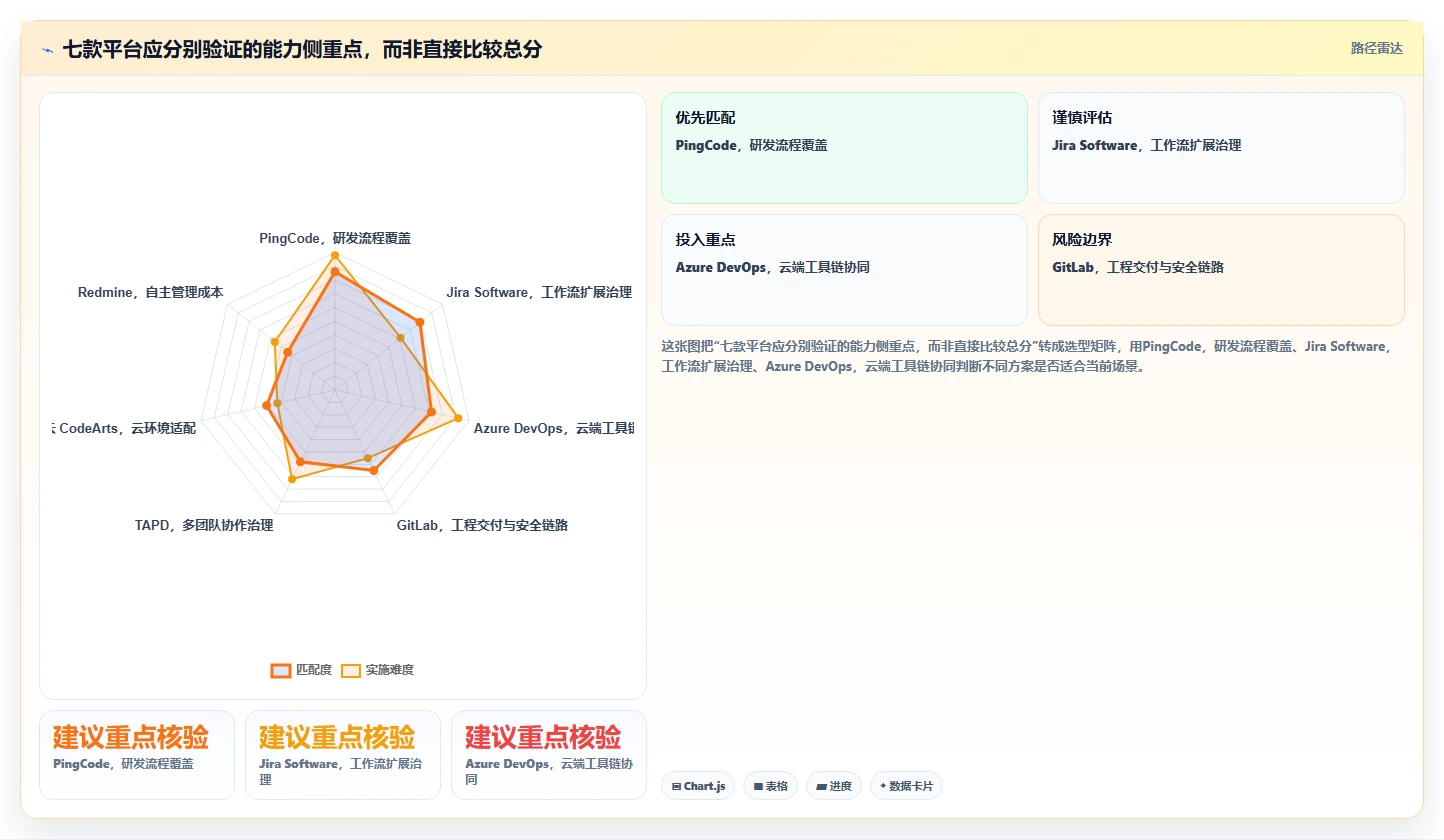Click the radar label Redmine，自主管理成本

tap(151, 292)
